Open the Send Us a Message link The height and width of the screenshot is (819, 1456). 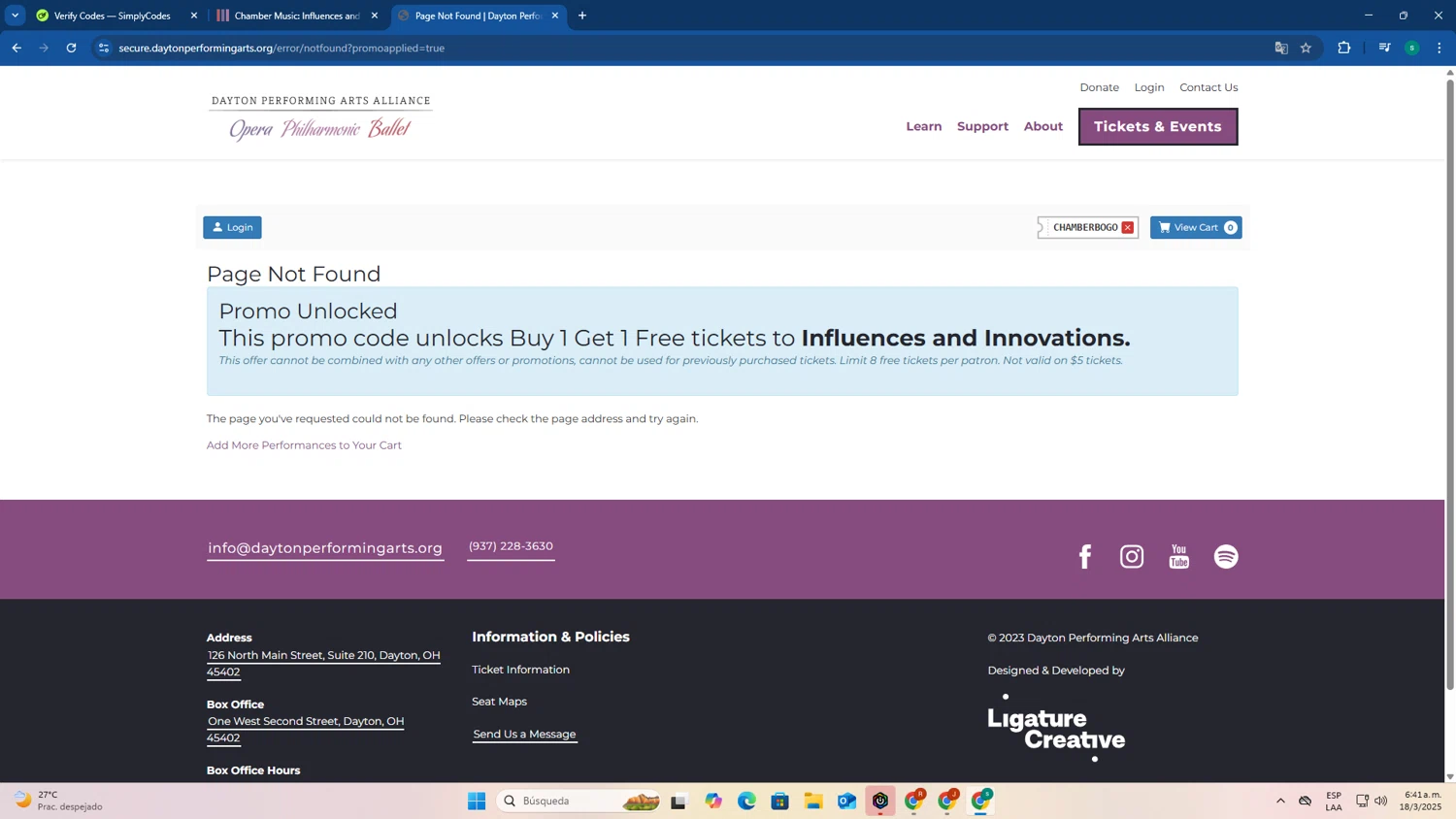(524, 734)
